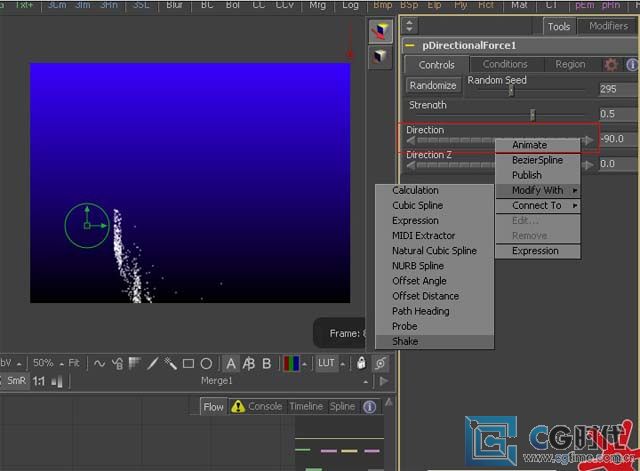The image size is (640, 471).
Task: Switch to the Modifiers tab
Action: tap(608, 26)
